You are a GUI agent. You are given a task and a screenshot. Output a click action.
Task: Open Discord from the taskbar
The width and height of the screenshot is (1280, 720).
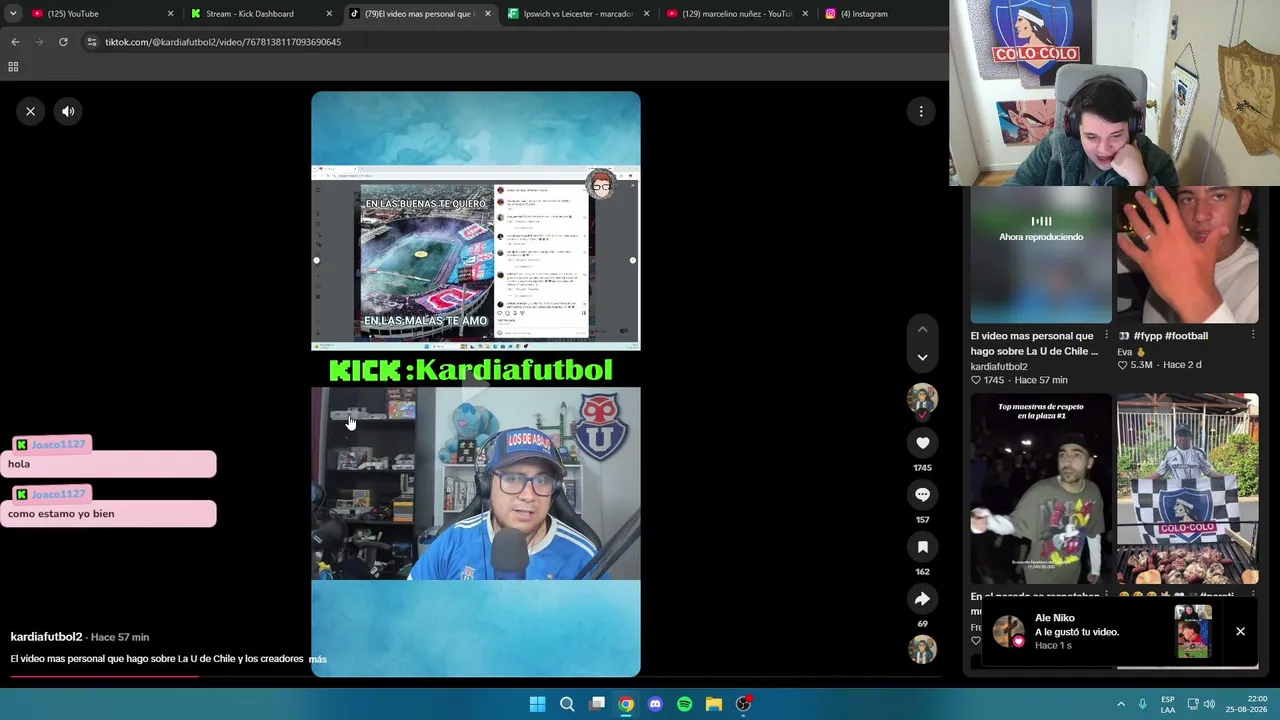(x=655, y=704)
